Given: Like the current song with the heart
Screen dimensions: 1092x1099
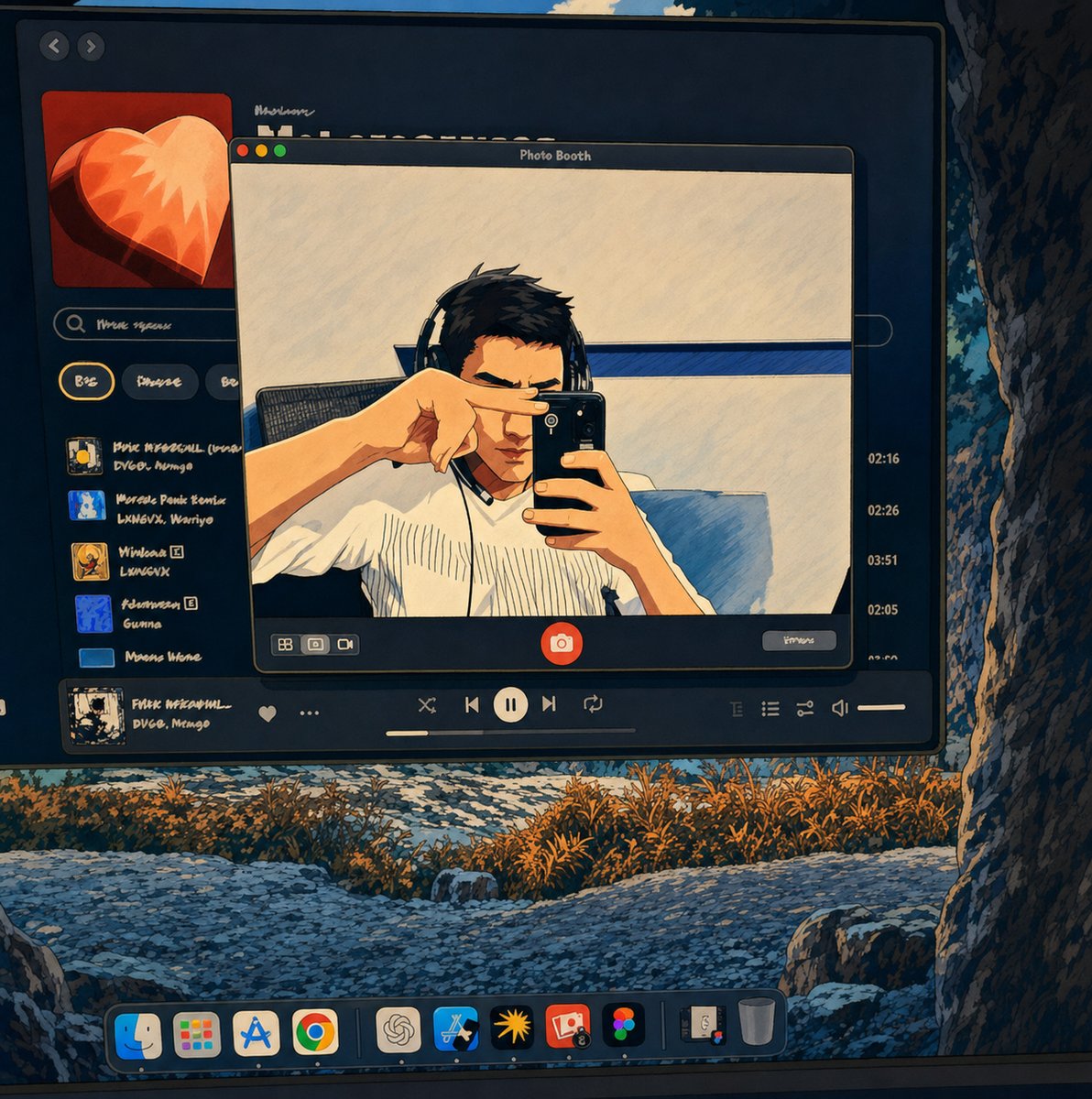Looking at the screenshot, I should (x=268, y=713).
